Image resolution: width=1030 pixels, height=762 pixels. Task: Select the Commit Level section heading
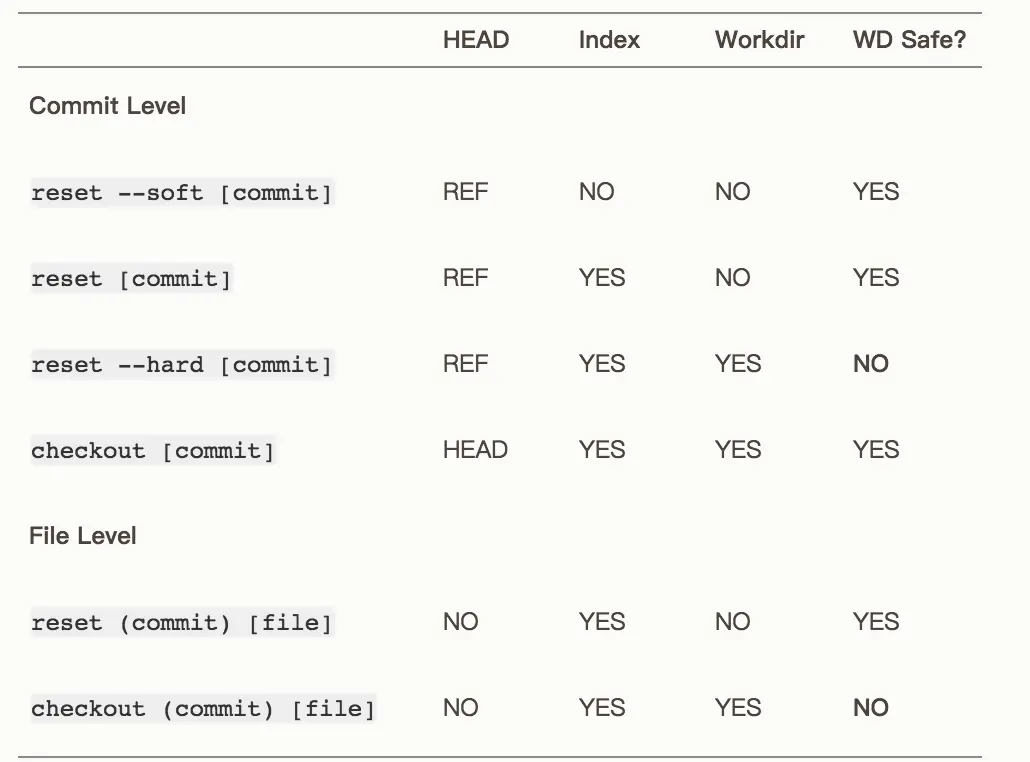107,106
